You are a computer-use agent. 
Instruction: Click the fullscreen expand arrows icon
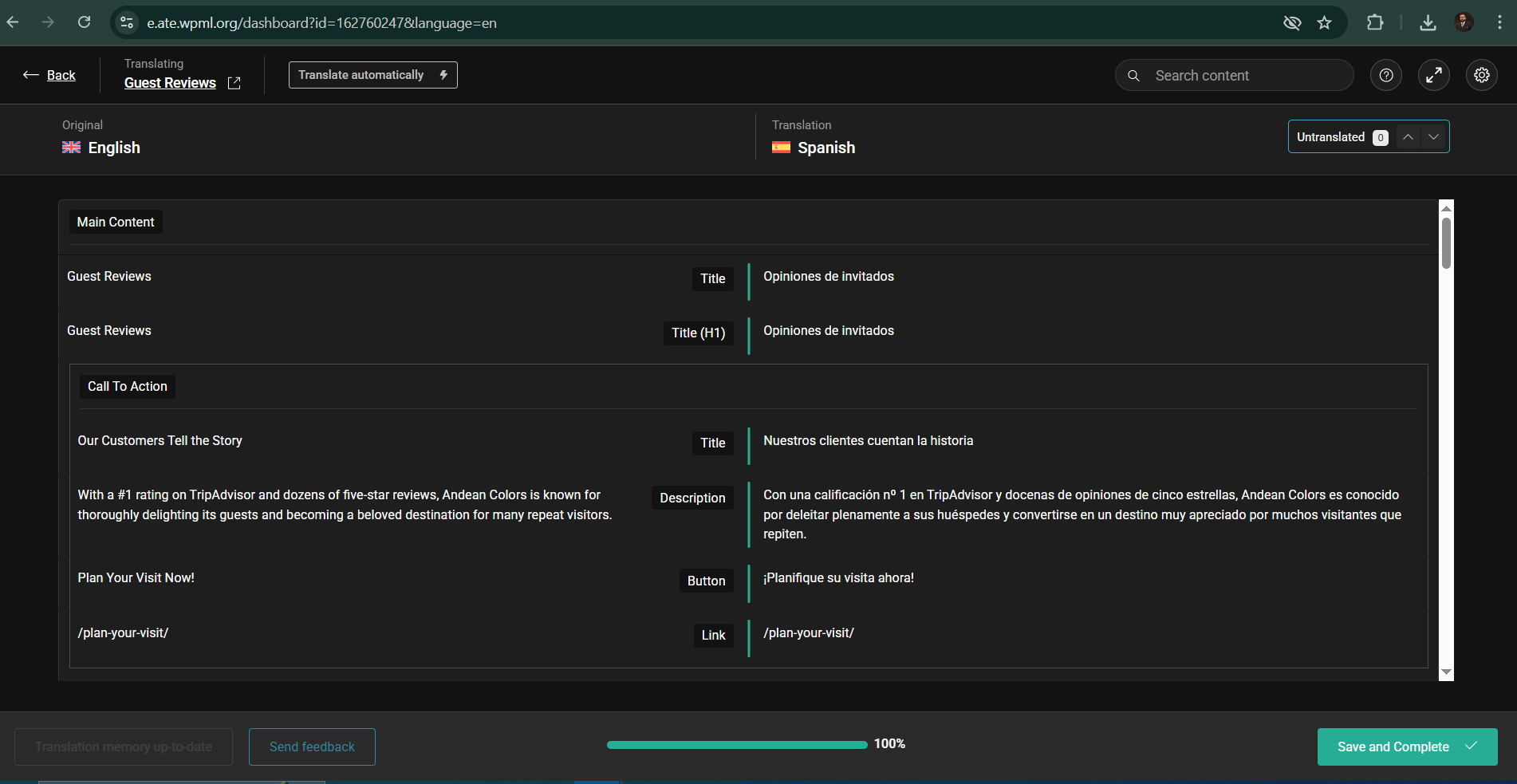(x=1434, y=75)
